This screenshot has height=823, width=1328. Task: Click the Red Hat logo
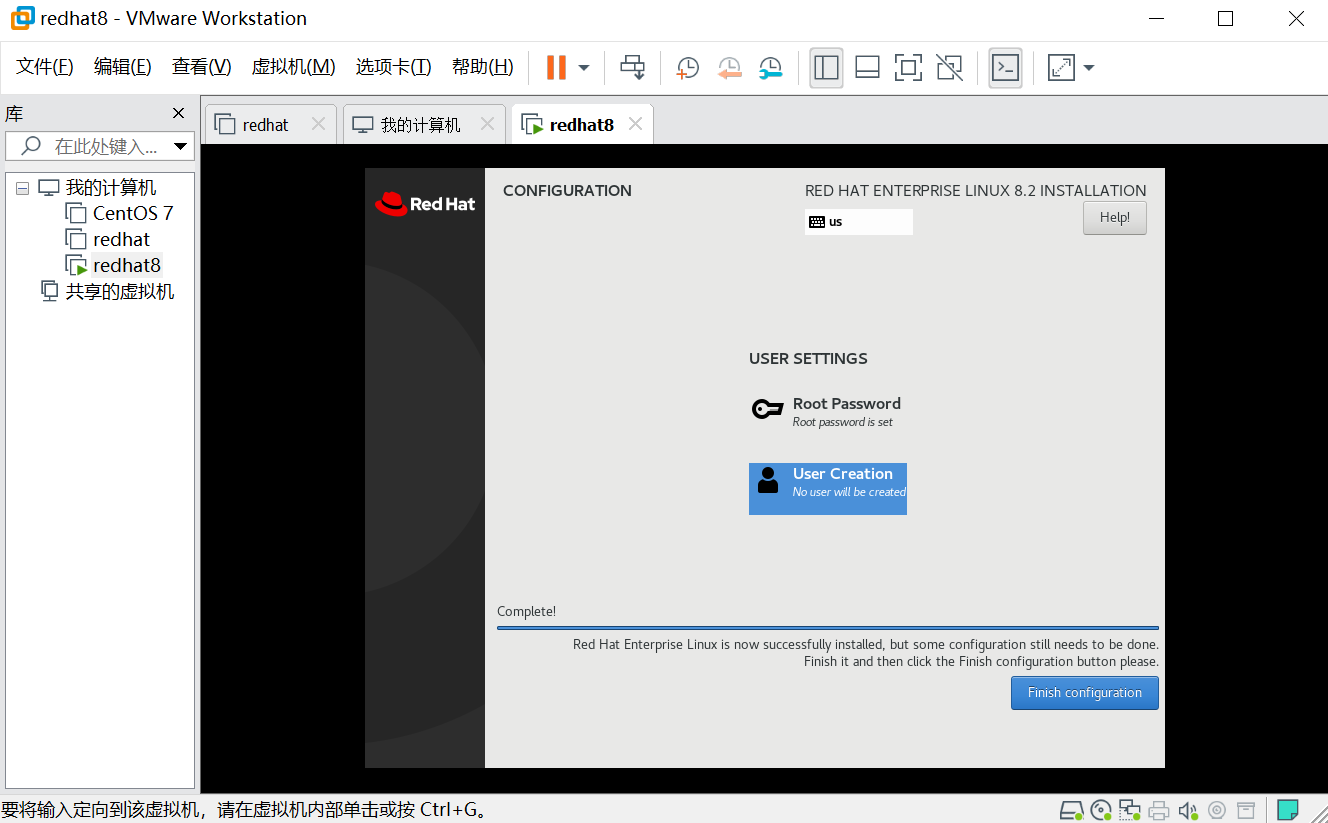coord(425,203)
